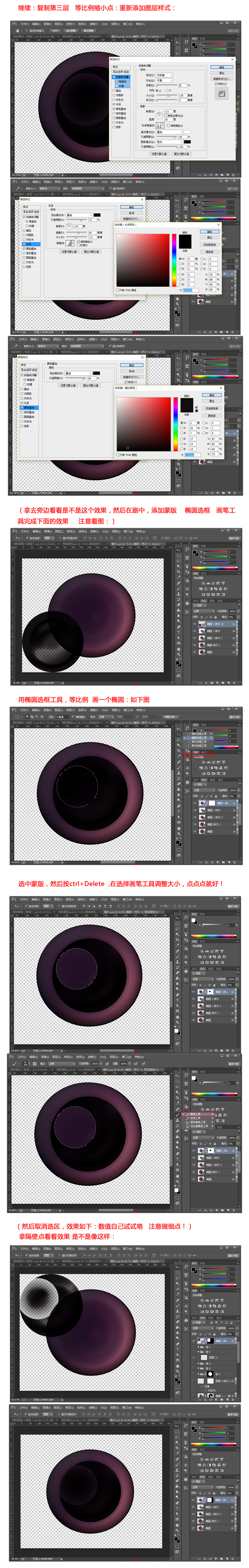Click the 深度 slider in Bevel & Emboss

click(x=167, y=85)
